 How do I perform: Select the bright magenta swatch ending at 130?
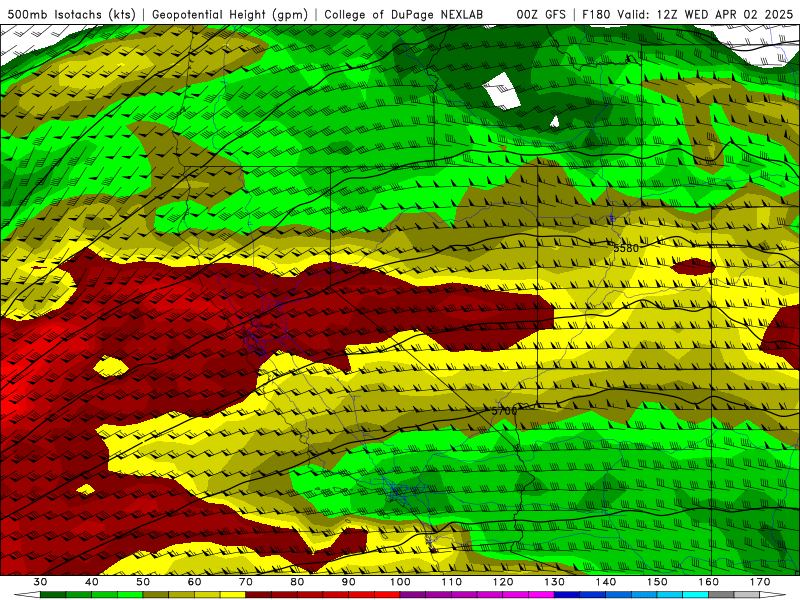541,595
